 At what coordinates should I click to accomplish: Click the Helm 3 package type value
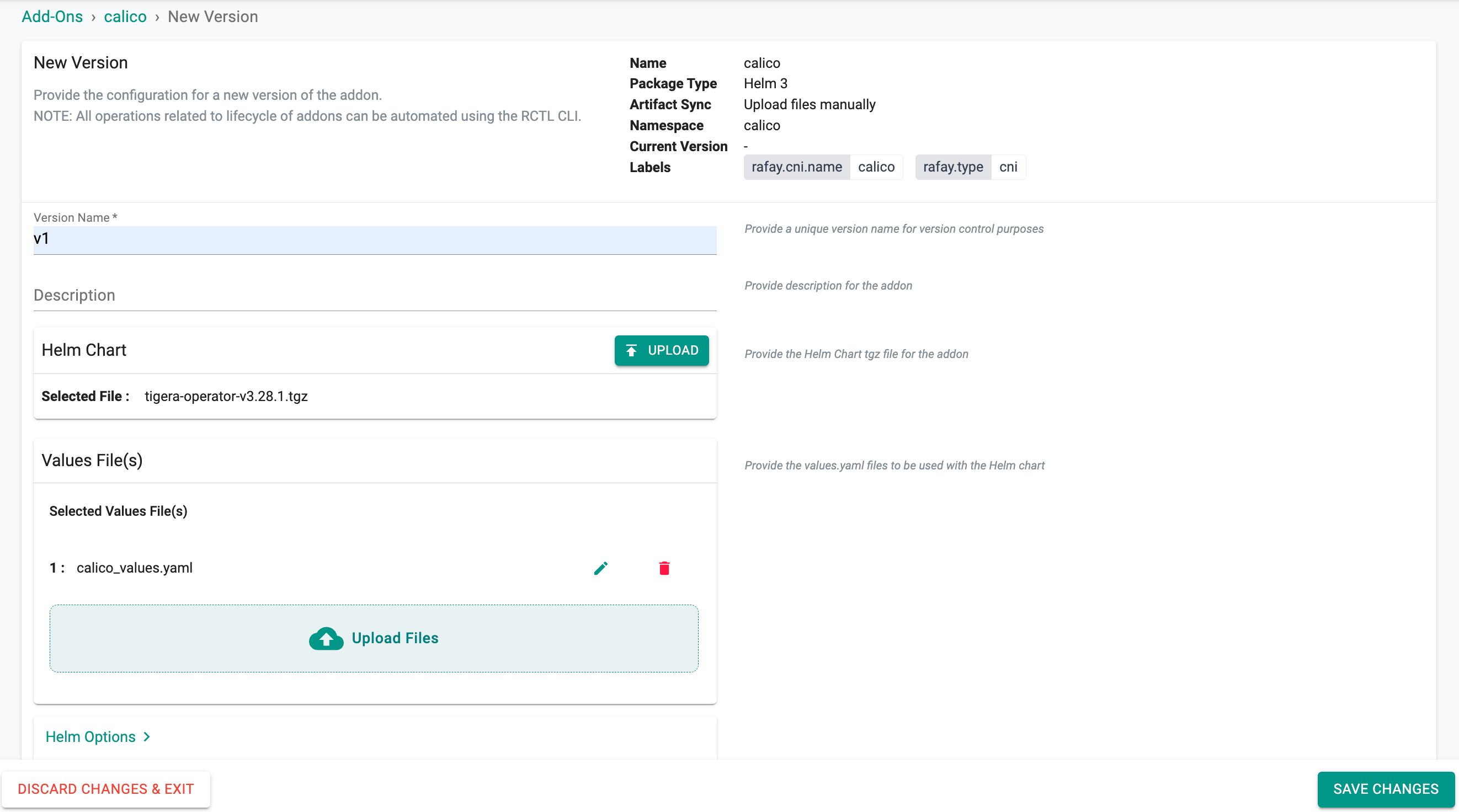coord(765,84)
